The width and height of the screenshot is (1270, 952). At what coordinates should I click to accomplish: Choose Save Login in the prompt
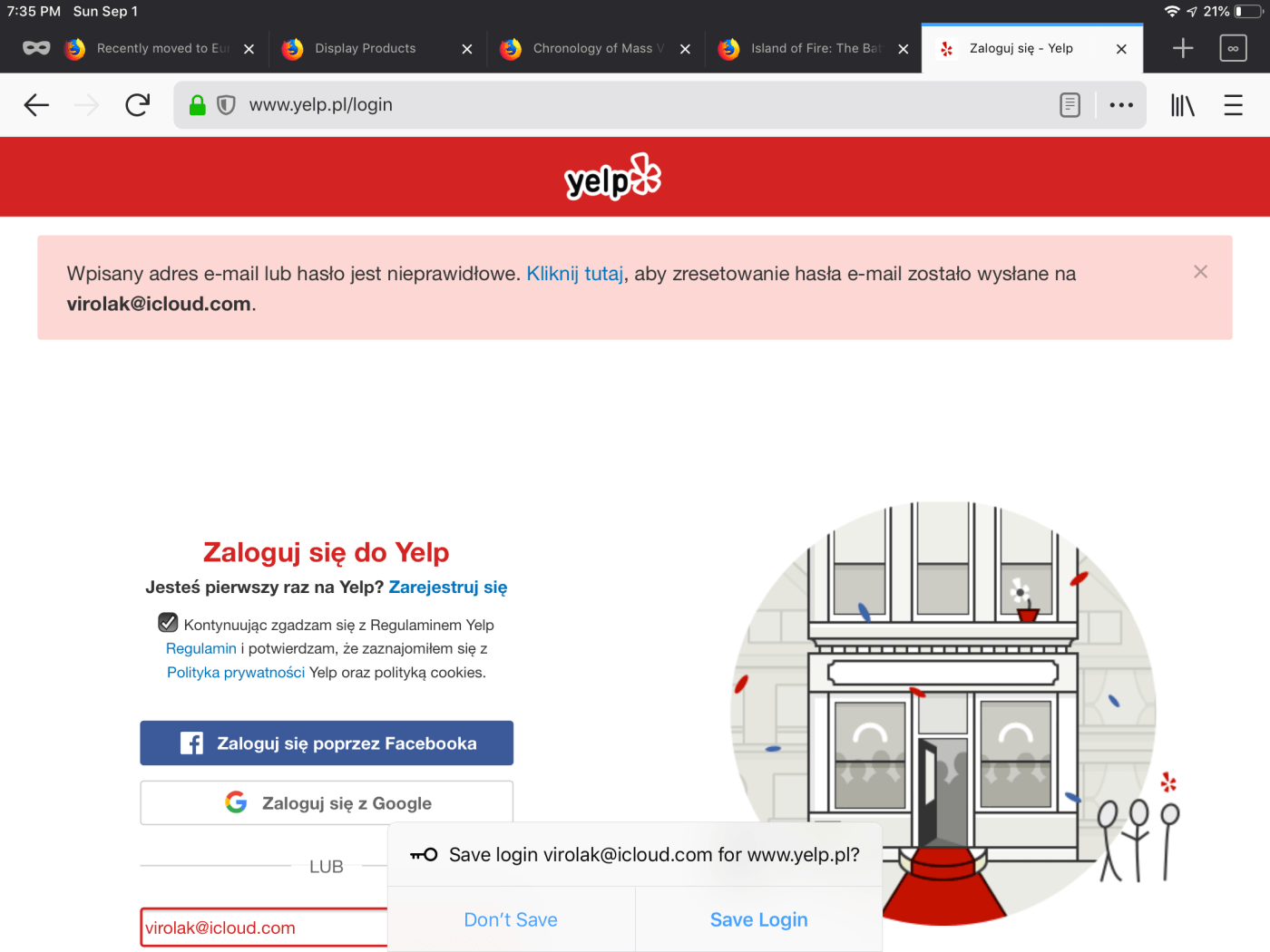(758, 919)
